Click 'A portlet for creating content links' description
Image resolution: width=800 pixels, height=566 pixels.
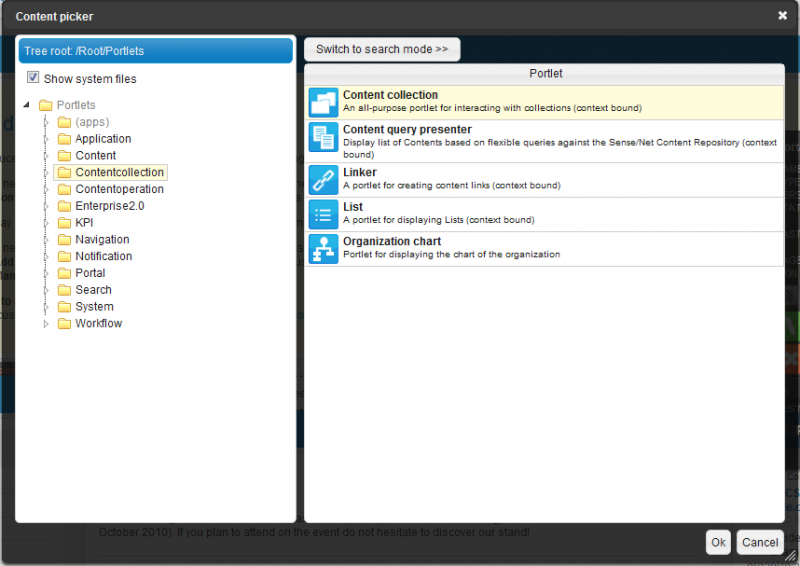click(x=452, y=185)
